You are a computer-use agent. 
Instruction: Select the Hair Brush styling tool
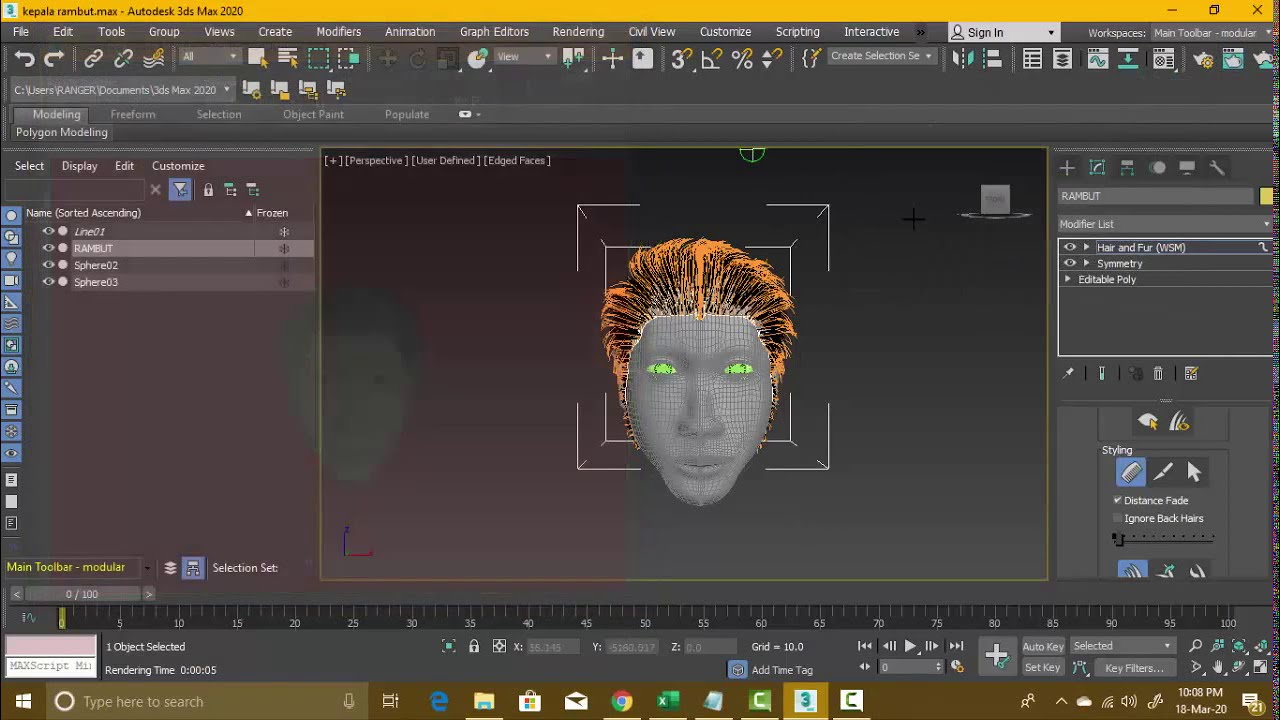click(1131, 473)
